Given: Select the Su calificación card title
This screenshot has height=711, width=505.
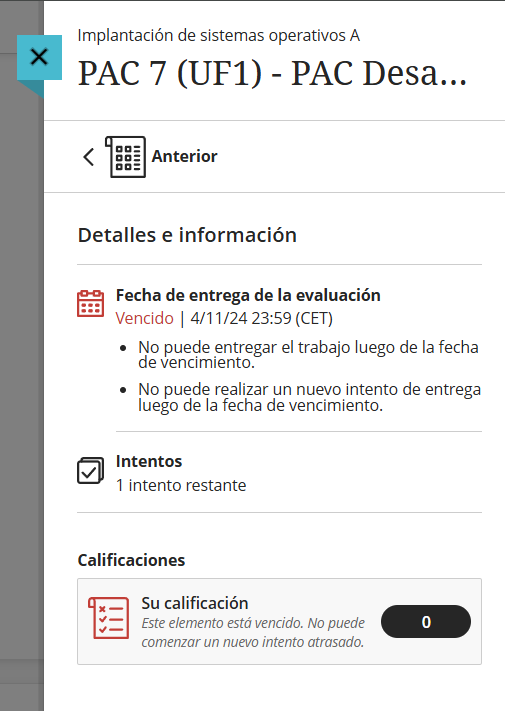Looking at the screenshot, I should (195, 603).
